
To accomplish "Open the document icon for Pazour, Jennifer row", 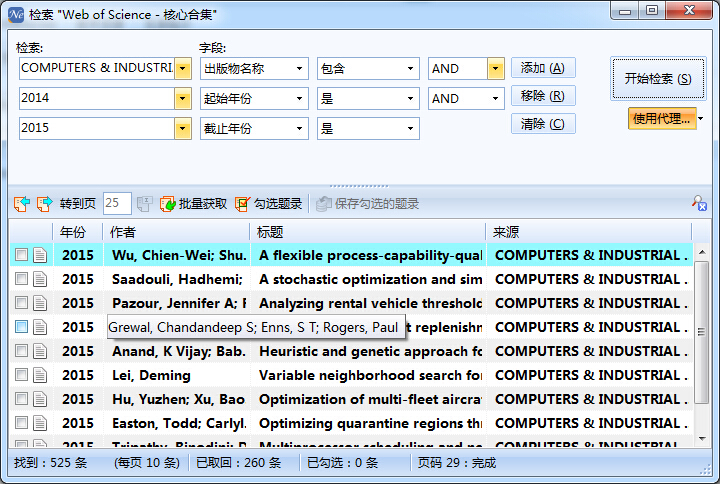I will (x=40, y=303).
